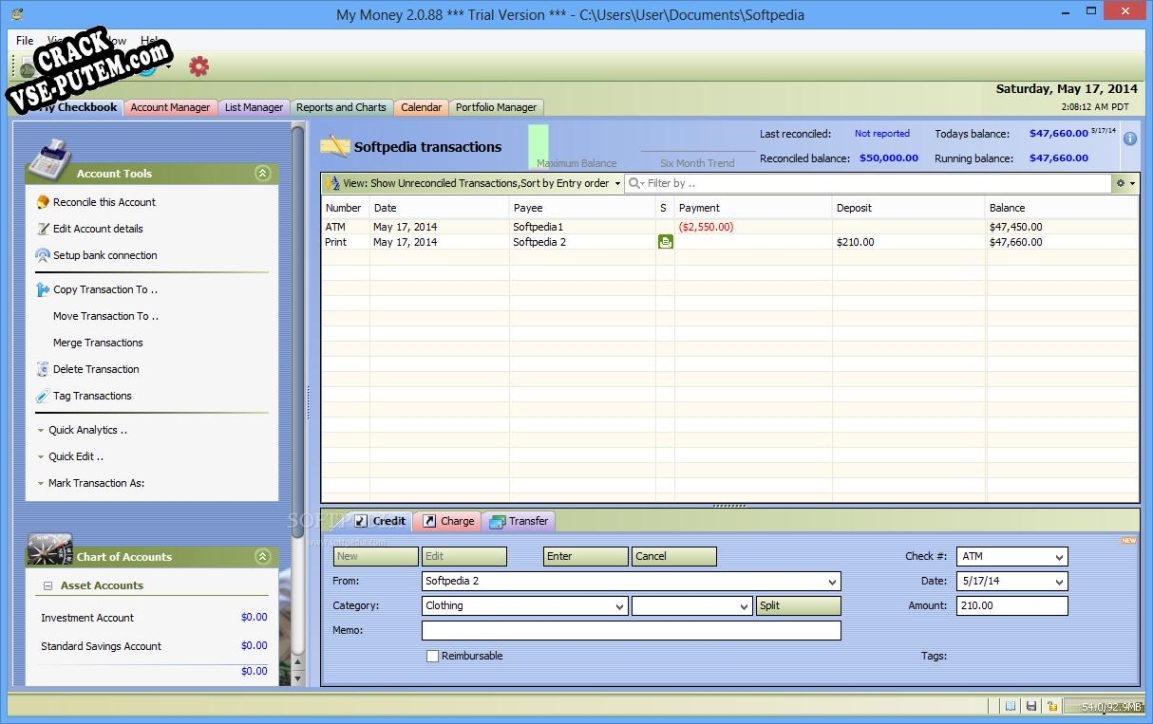Click the Balance column header

click(x=1062, y=208)
